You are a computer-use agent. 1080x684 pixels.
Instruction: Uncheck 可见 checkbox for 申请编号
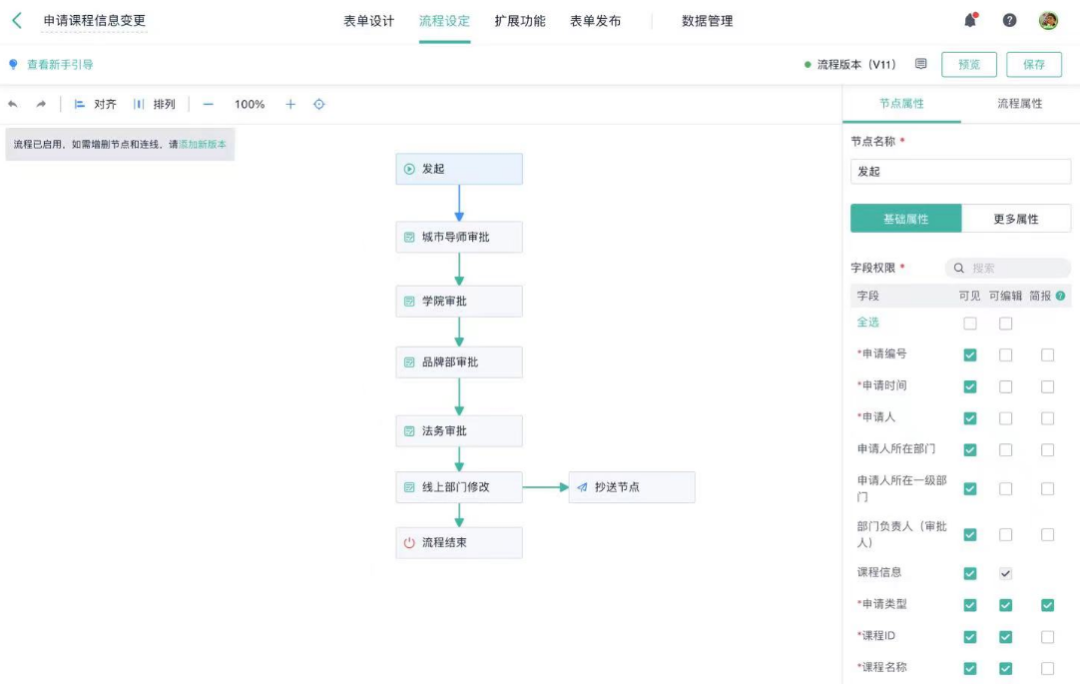(x=970, y=355)
